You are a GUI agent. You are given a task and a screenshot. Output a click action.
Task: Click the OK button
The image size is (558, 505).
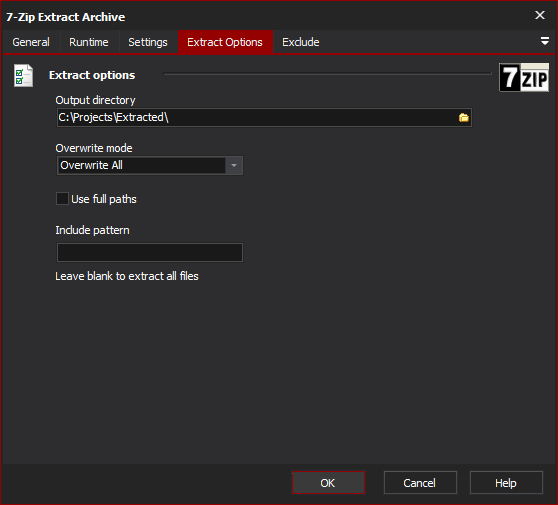328,483
